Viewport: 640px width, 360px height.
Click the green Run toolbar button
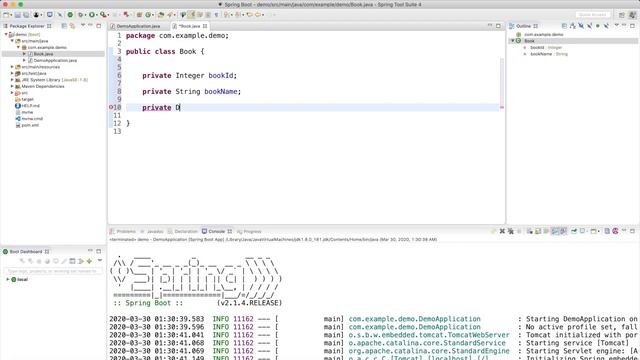[x=92, y=15]
